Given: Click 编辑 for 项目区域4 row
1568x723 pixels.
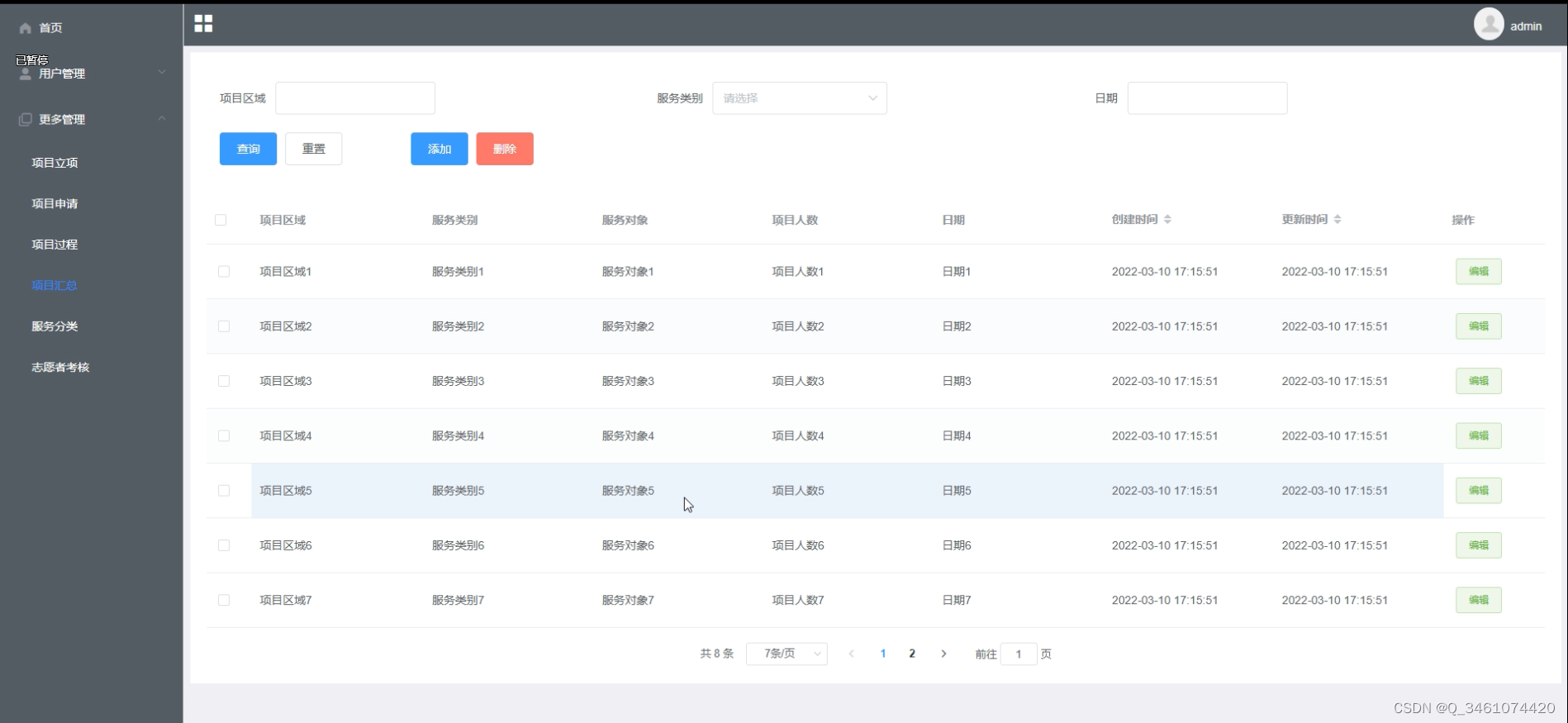Looking at the screenshot, I should point(1478,435).
